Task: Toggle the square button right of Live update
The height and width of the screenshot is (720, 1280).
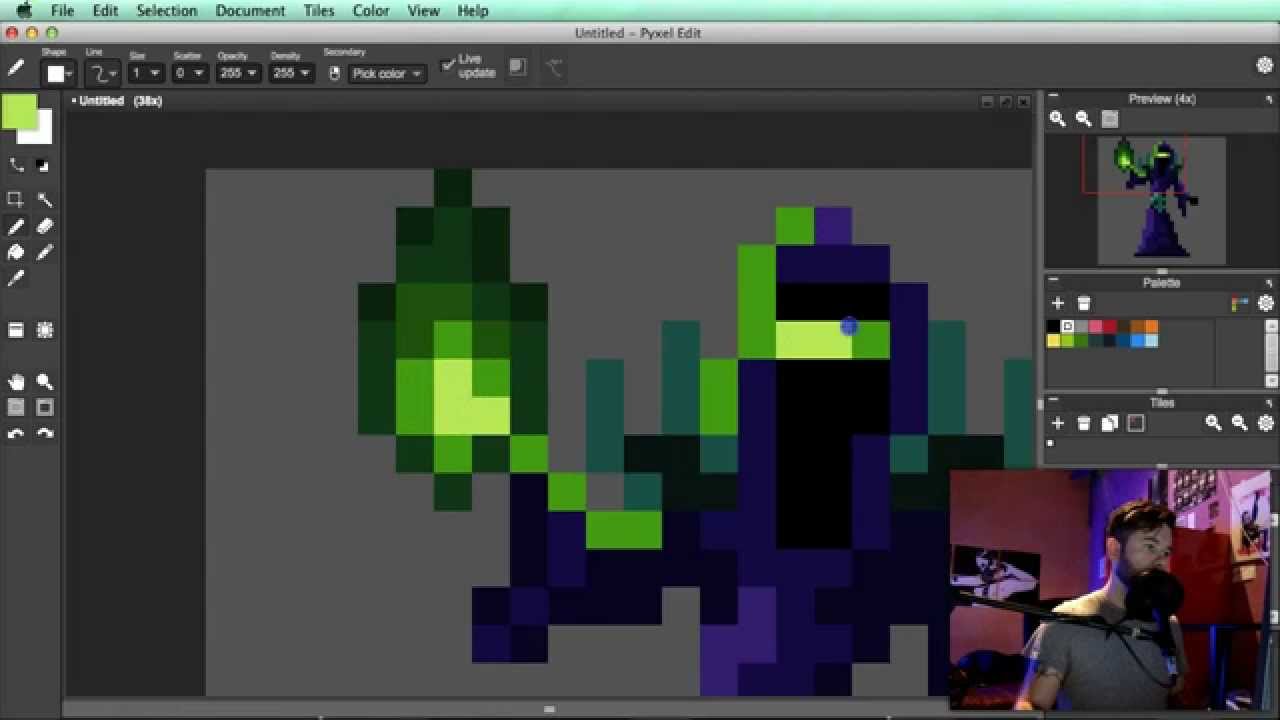Action: pos(517,66)
